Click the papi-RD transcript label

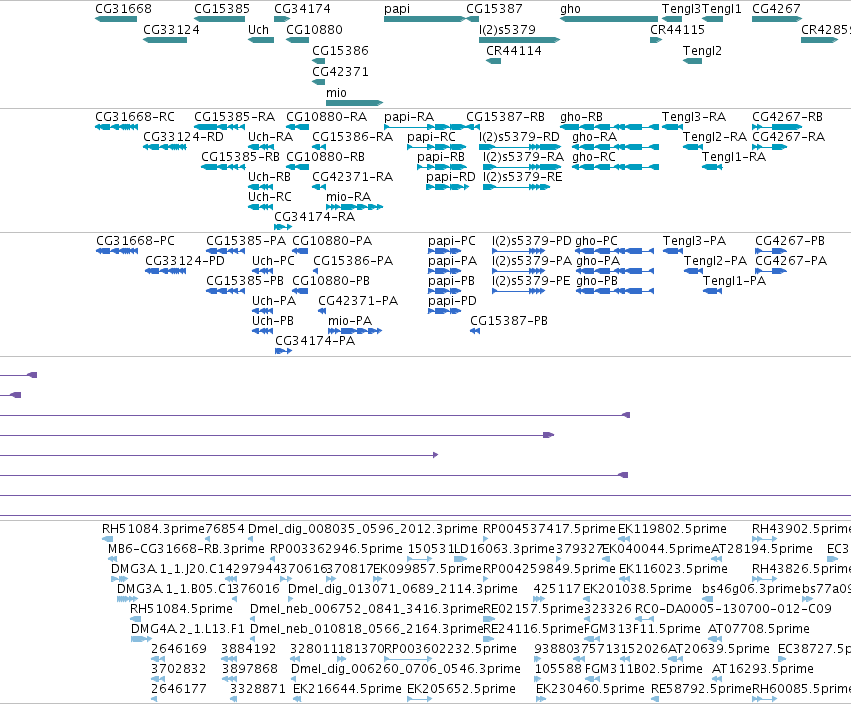tap(450, 177)
